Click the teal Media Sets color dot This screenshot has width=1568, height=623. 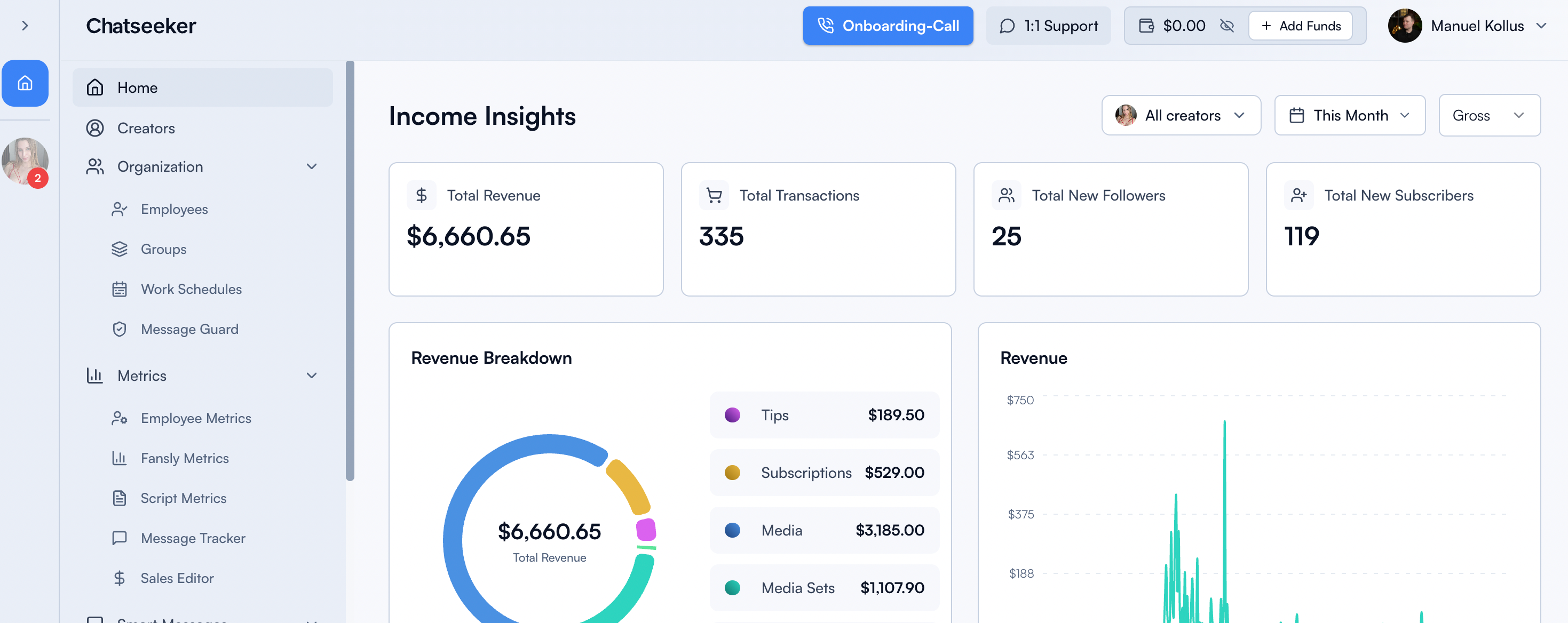point(732,588)
